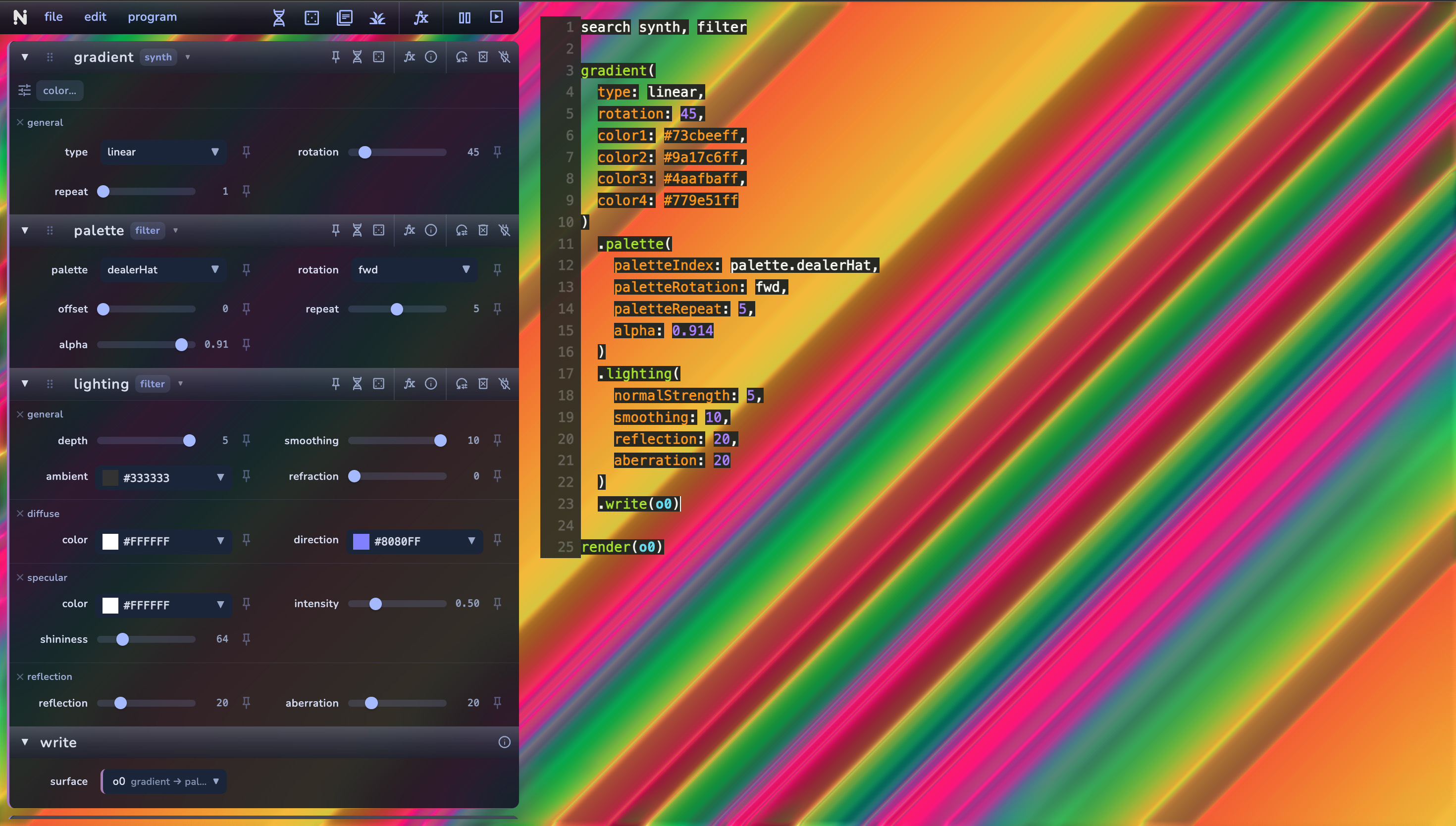Viewport: 1456px width, 826px height.
Task: Click the delete icon on the gradient panel header
Action: click(x=483, y=57)
